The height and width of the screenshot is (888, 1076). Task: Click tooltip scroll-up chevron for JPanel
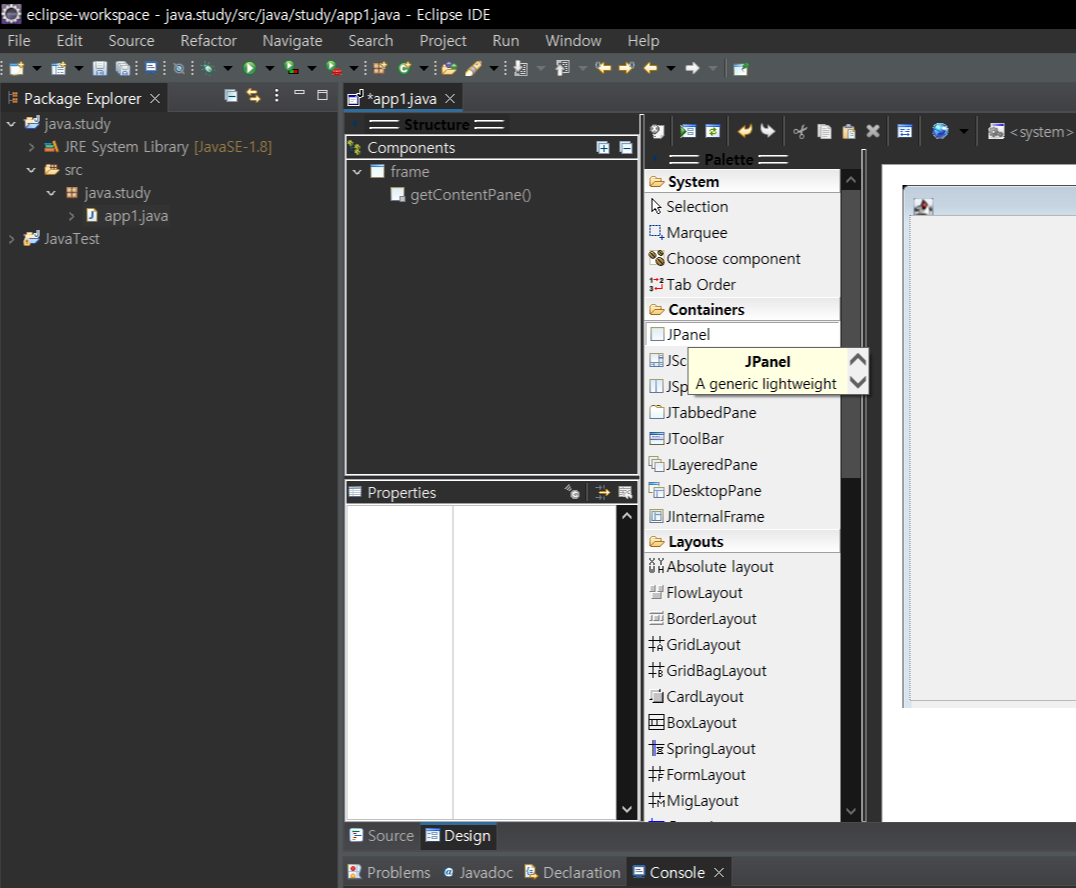(x=858, y=359)
